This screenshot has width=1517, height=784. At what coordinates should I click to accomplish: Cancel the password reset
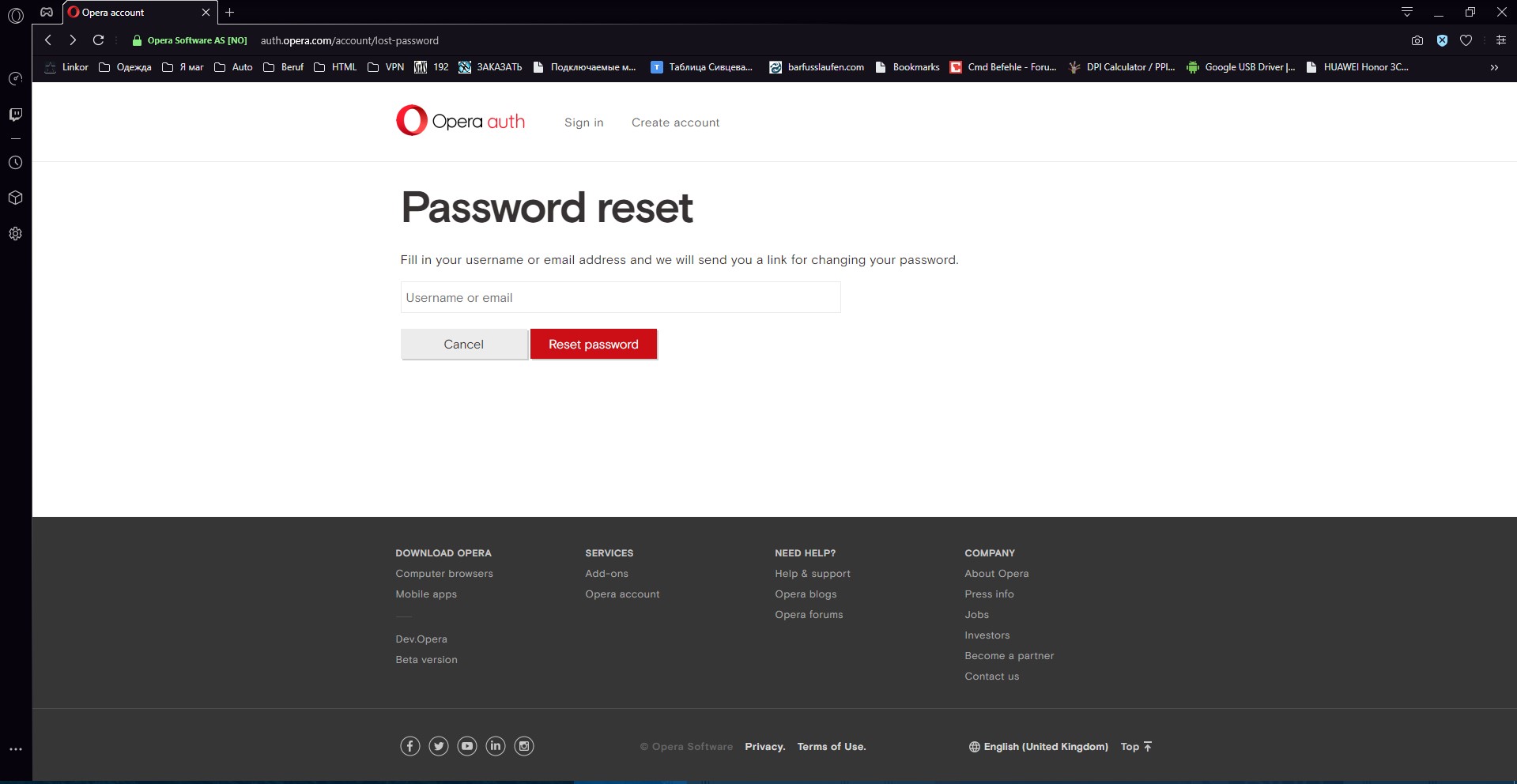(464, 345)
